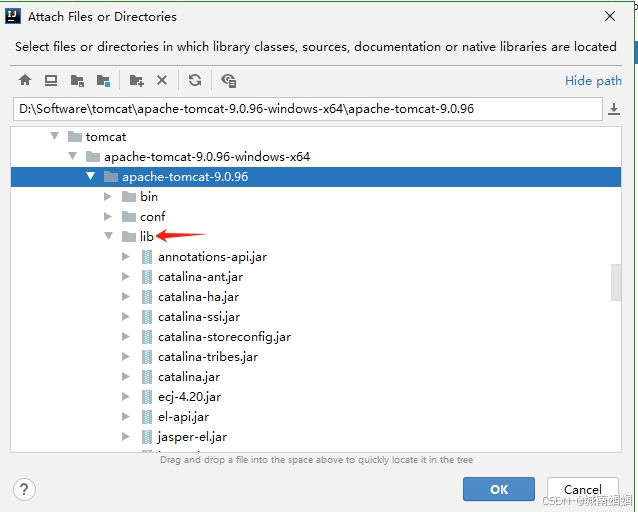Create a New Folder icon
The height and width of the screenshot is (512, 638).
pos(136,81)
